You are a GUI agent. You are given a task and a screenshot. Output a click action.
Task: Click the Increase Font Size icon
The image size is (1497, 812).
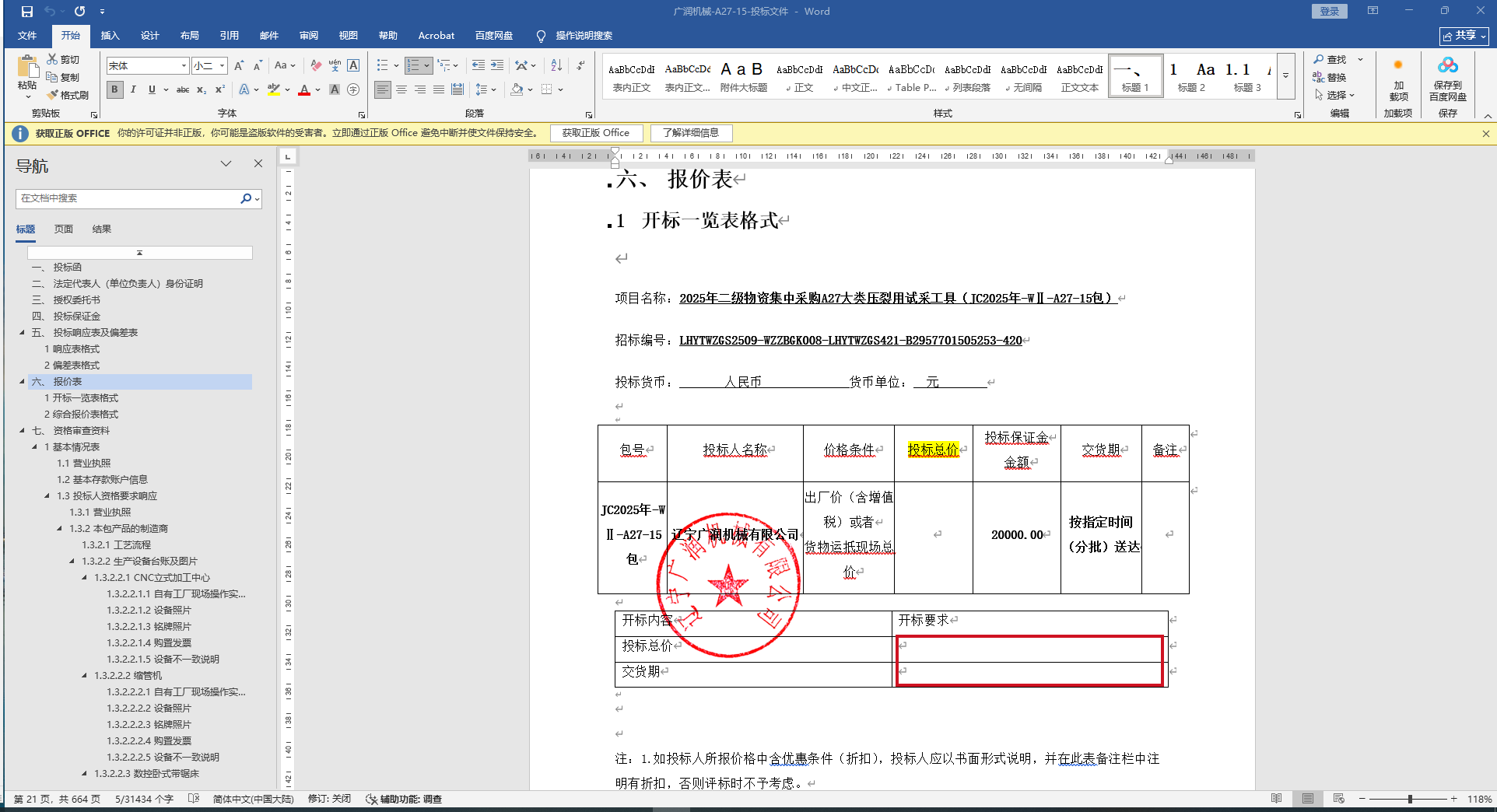click(x=239, y=65)
